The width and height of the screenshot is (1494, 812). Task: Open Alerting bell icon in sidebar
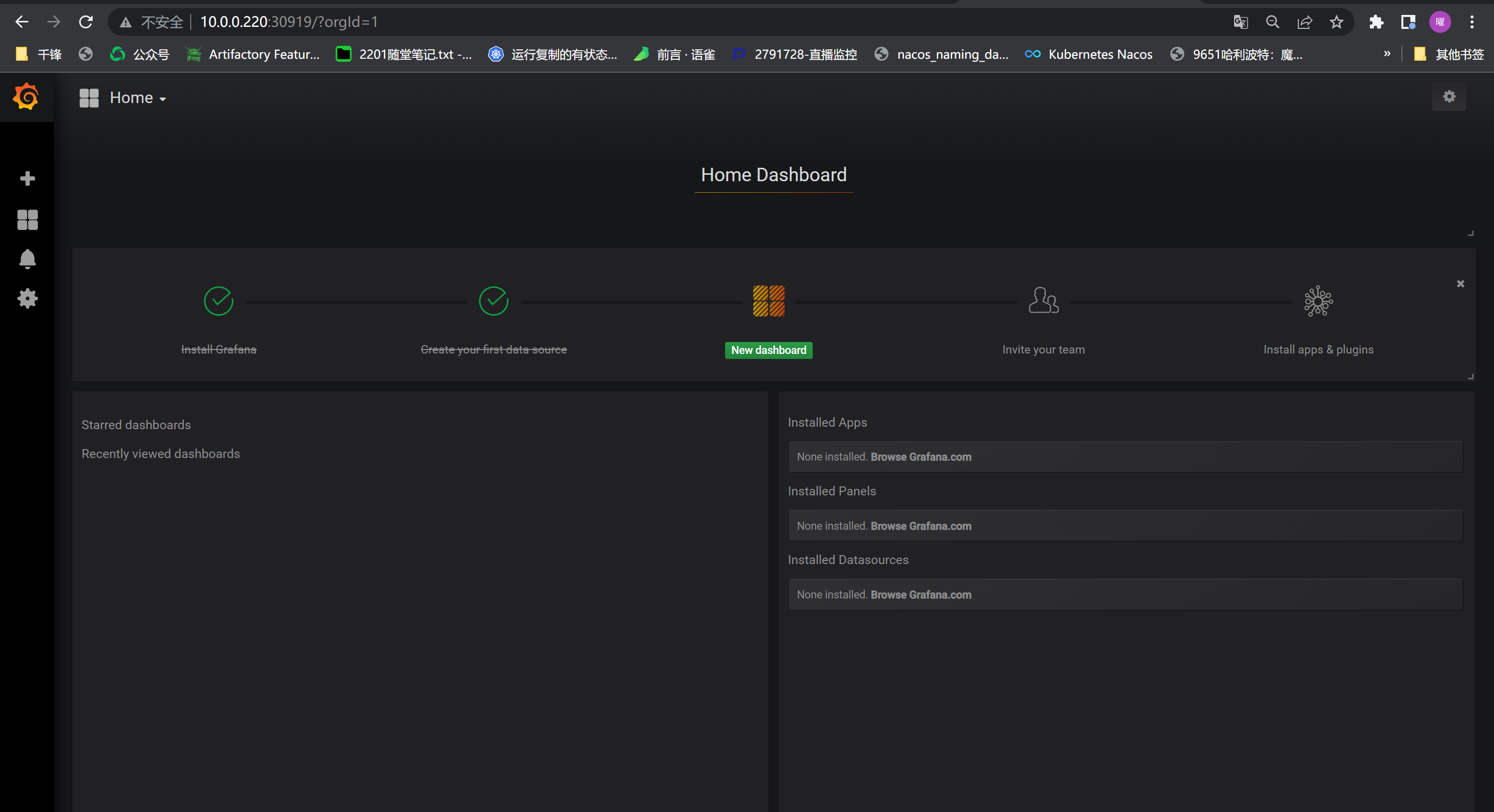tap(27, 259)
